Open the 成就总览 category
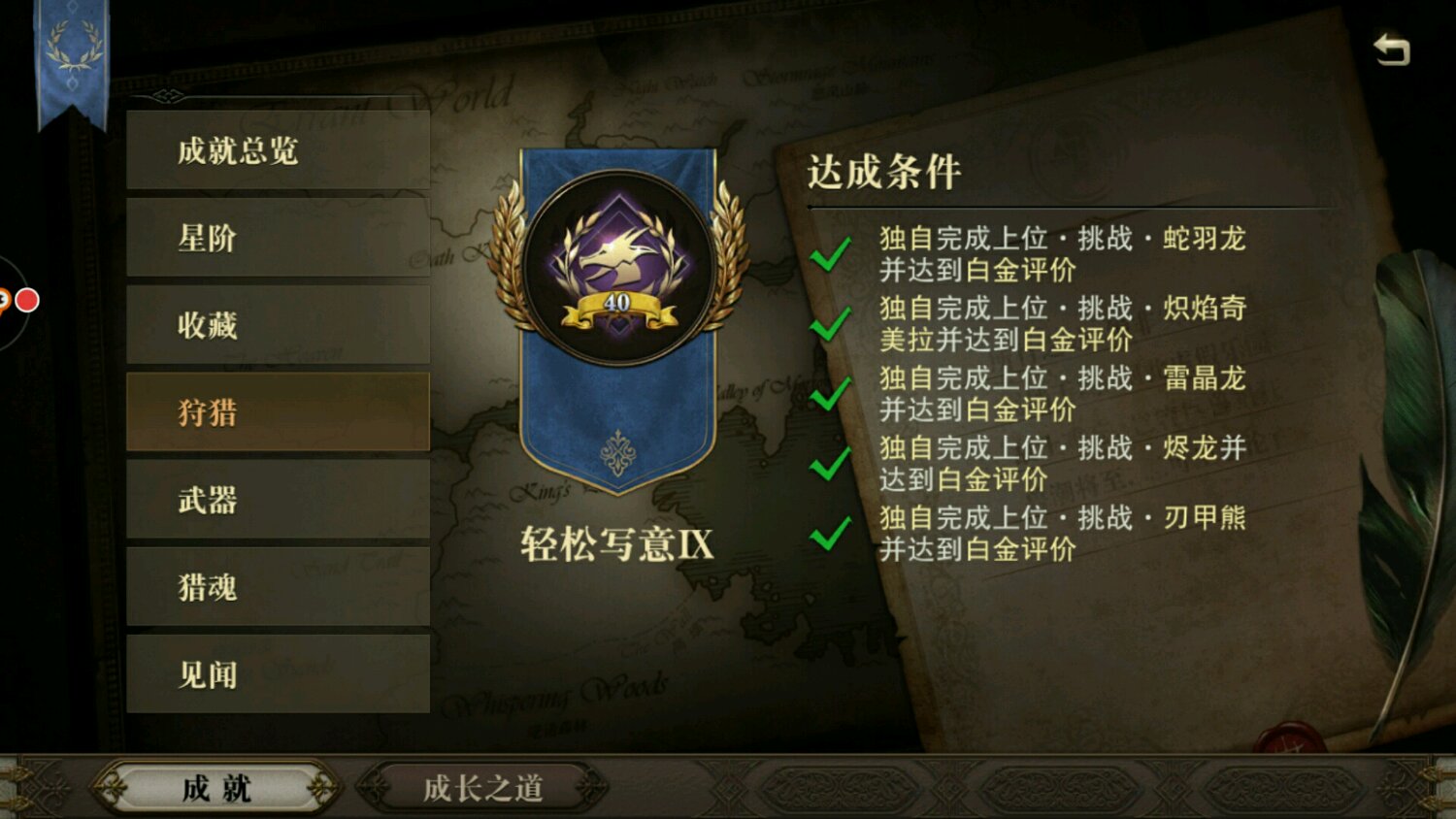Screen dimensions: 1456x819 (278, 150)
